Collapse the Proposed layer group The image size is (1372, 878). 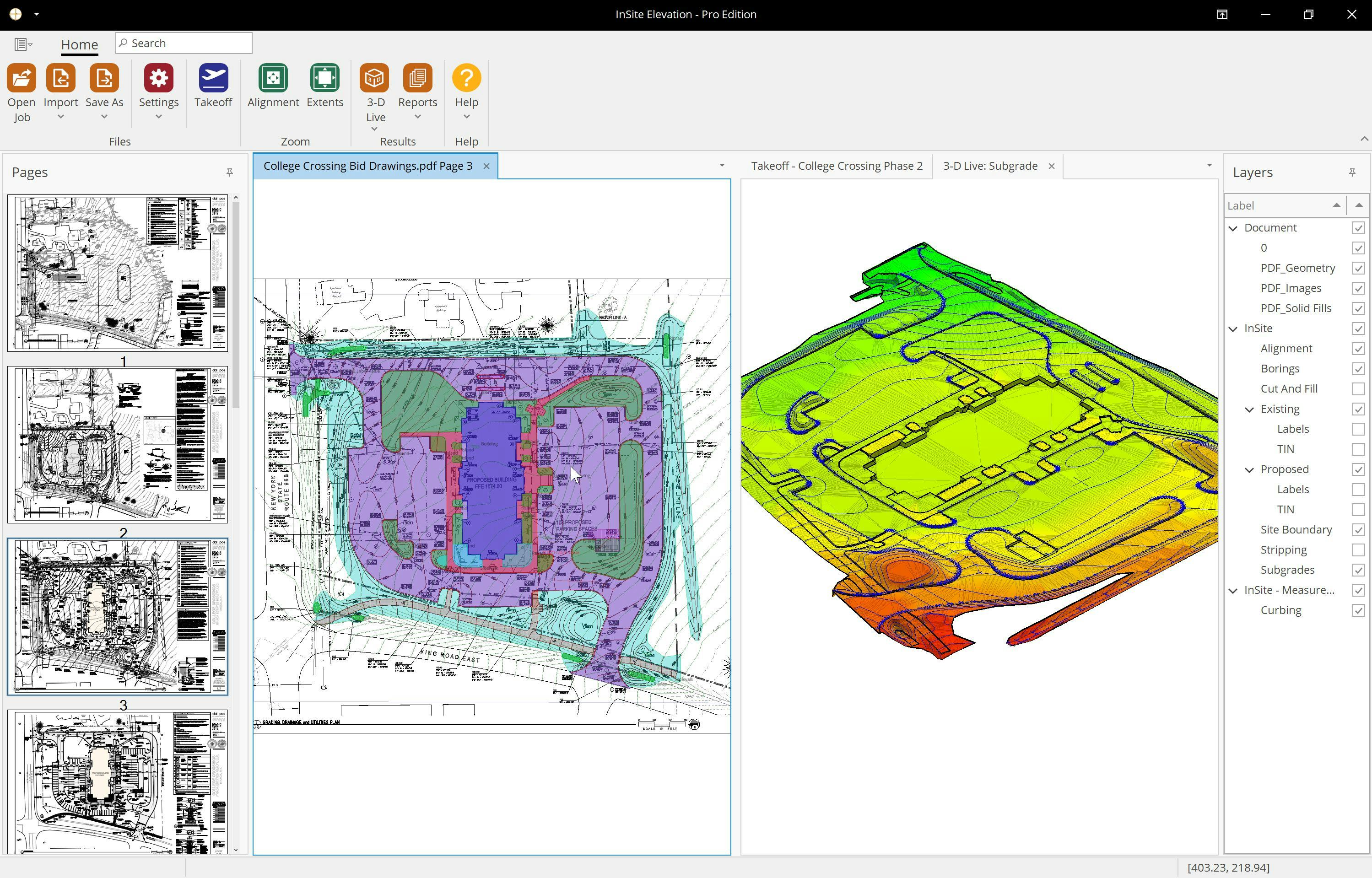(1248, 469)
